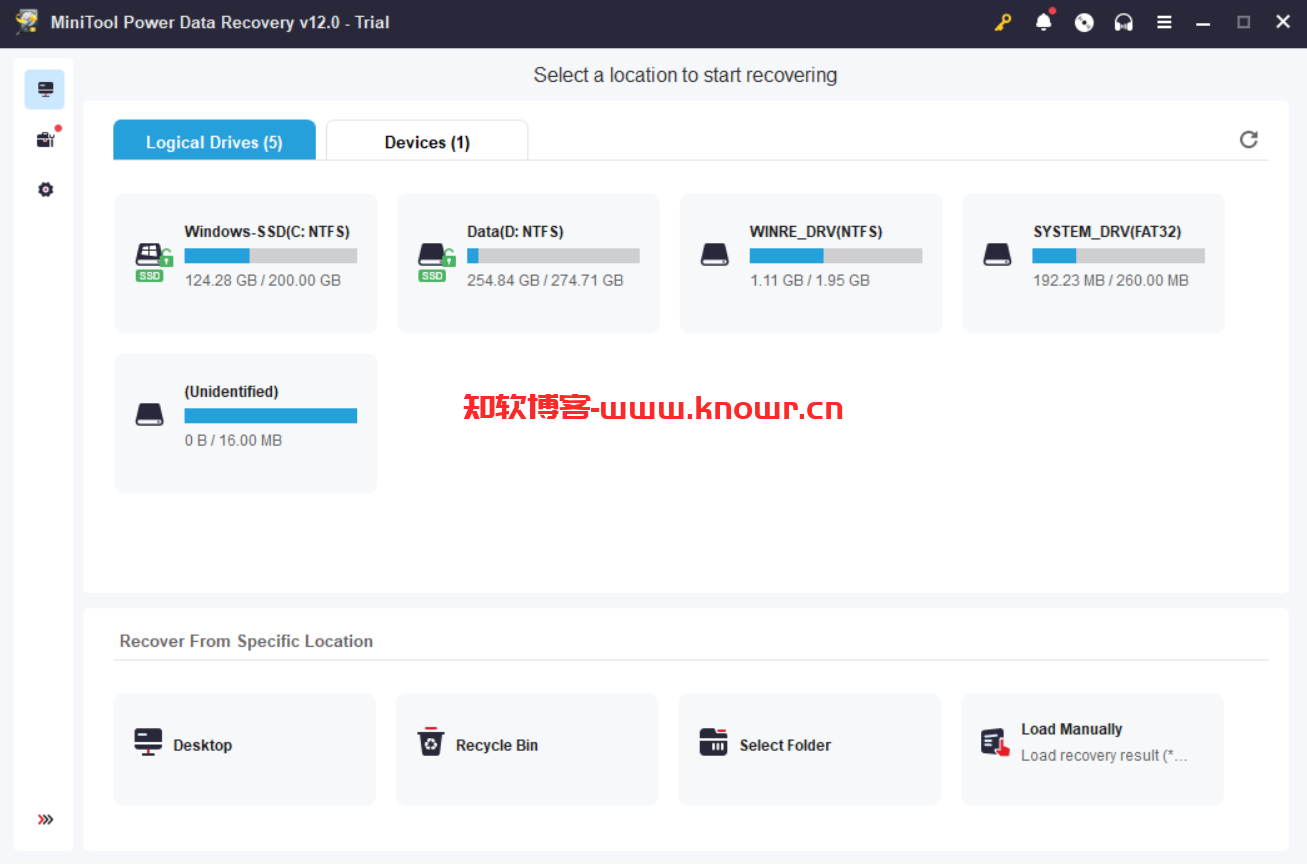Viewport: 1307px width, 864px height.
Task: Select the Data(D: NTFS) drive card
Action: 528,263
